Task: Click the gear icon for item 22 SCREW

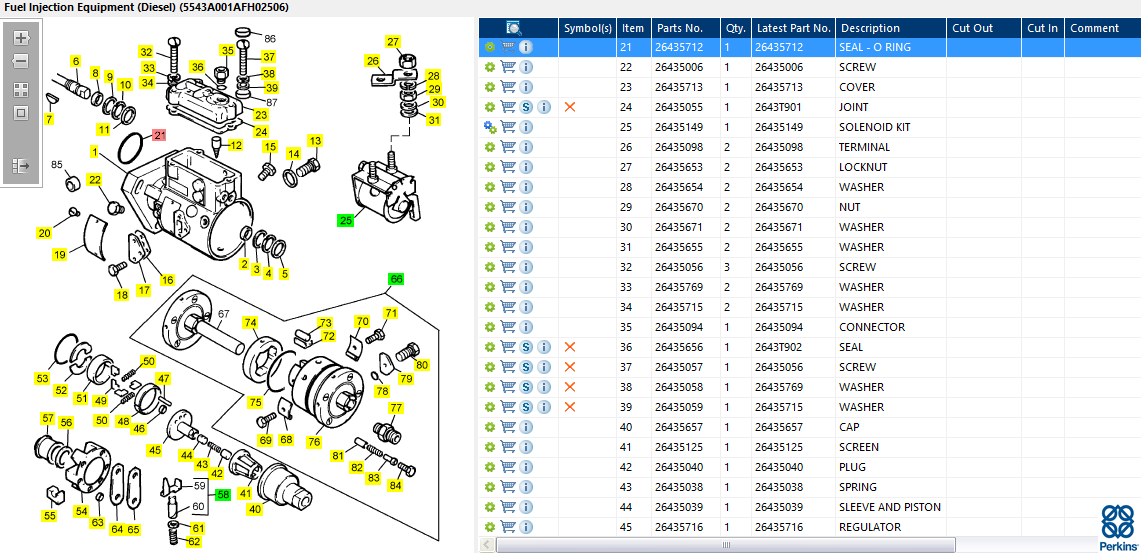Action: coord(490,67)
